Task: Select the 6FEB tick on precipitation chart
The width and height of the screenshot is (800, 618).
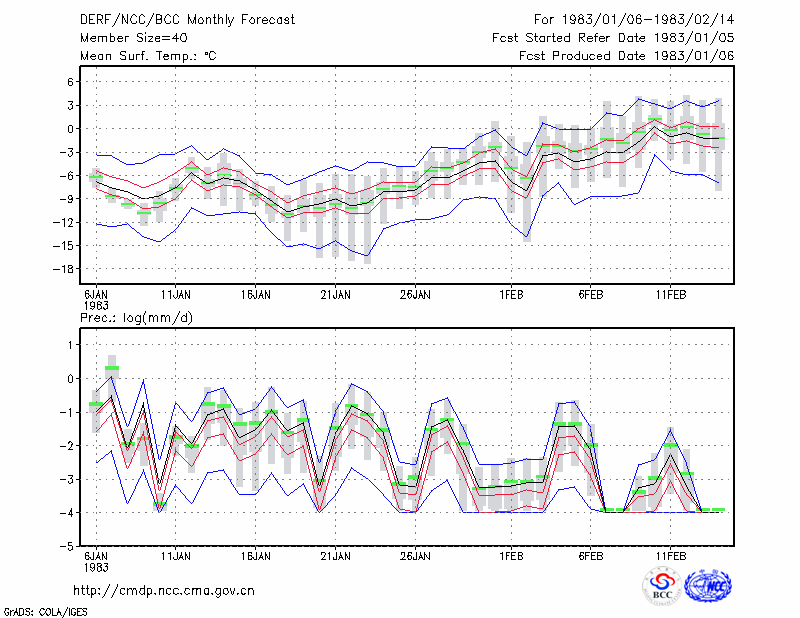Action: (591, 556)
